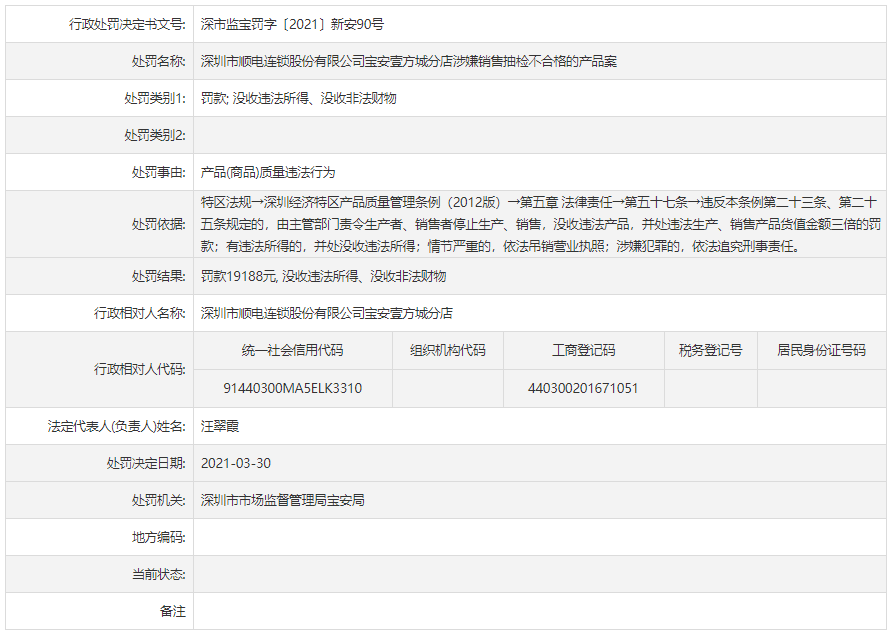Select the credit code 91440300MA5ELK3310
The width and height of the screenshot is (894, 634).
[x=292, y=388]
